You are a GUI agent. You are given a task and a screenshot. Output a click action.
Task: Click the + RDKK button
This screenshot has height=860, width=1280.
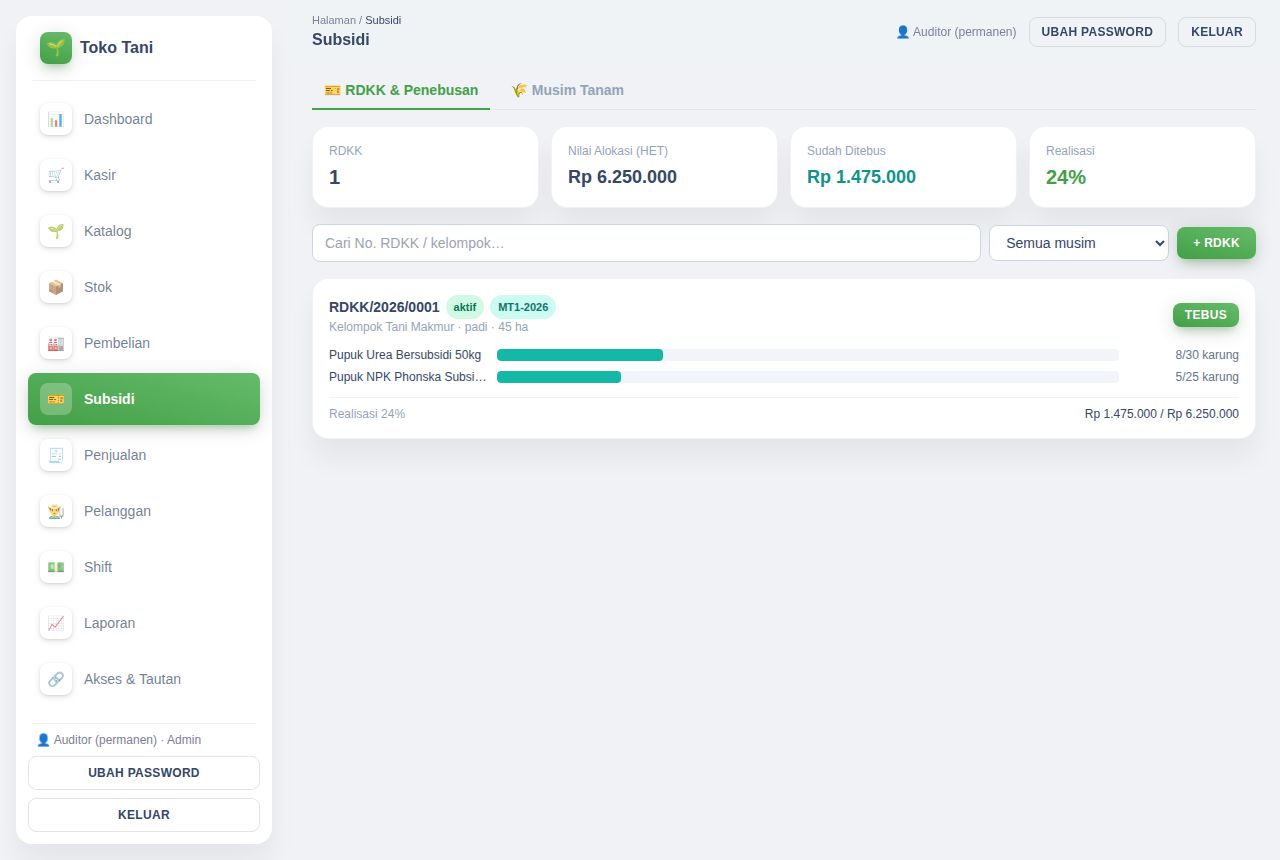click(x=1216, y=243)
